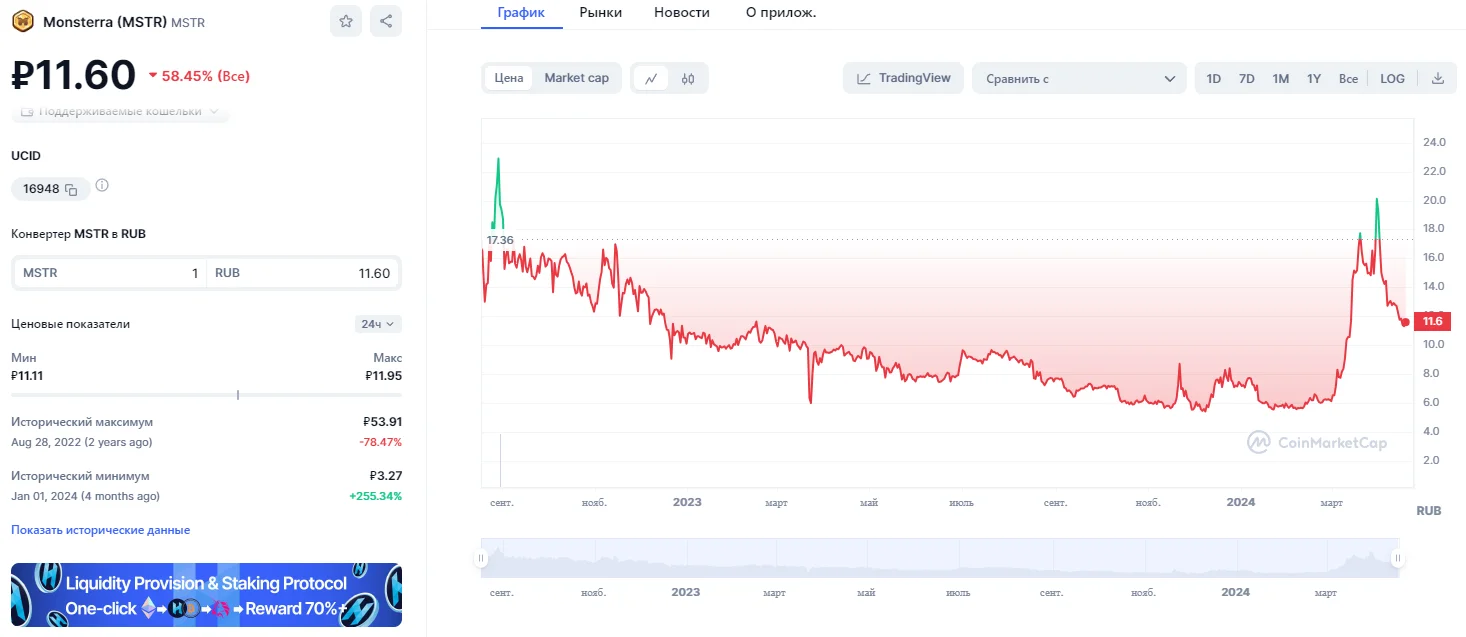The height and width of the screenshot is (637, 1466).
Task: Switch chart to Цена view
Action: [x=509, y=78]
